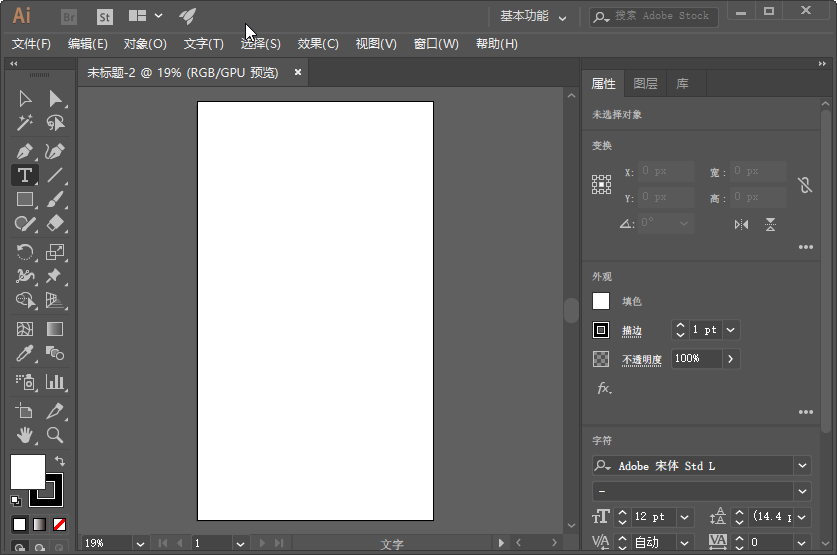Select the Rotate tool

point(25,251)
